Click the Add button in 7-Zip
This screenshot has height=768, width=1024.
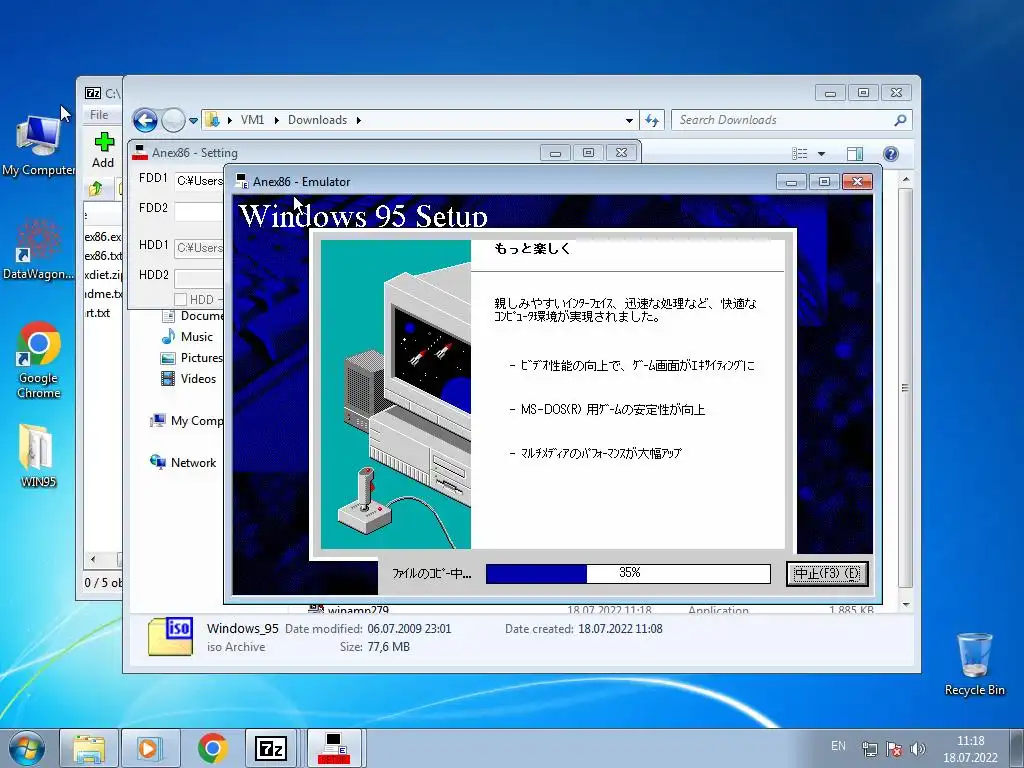[x=103, y=150]
